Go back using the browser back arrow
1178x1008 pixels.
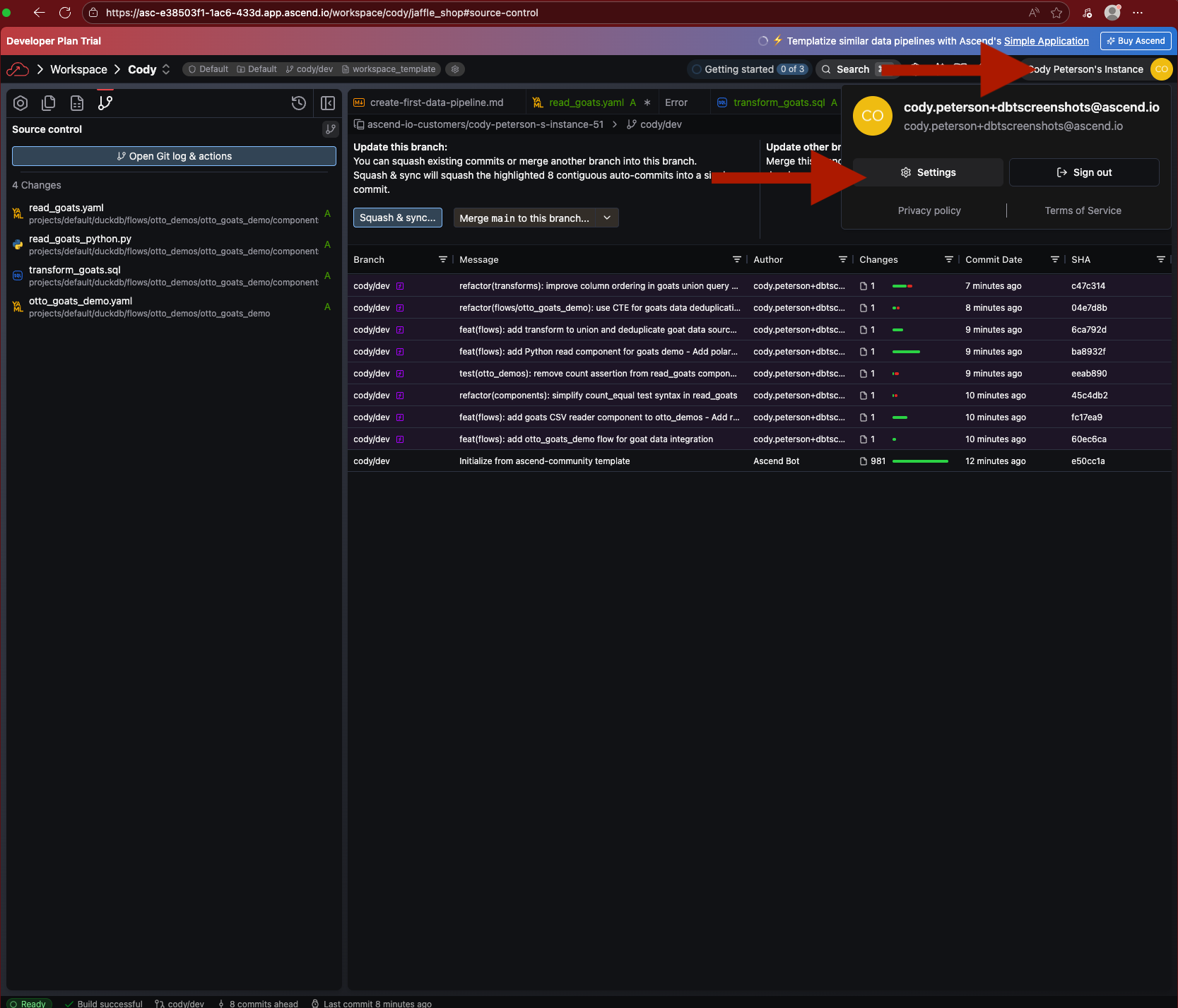(39, 13)
